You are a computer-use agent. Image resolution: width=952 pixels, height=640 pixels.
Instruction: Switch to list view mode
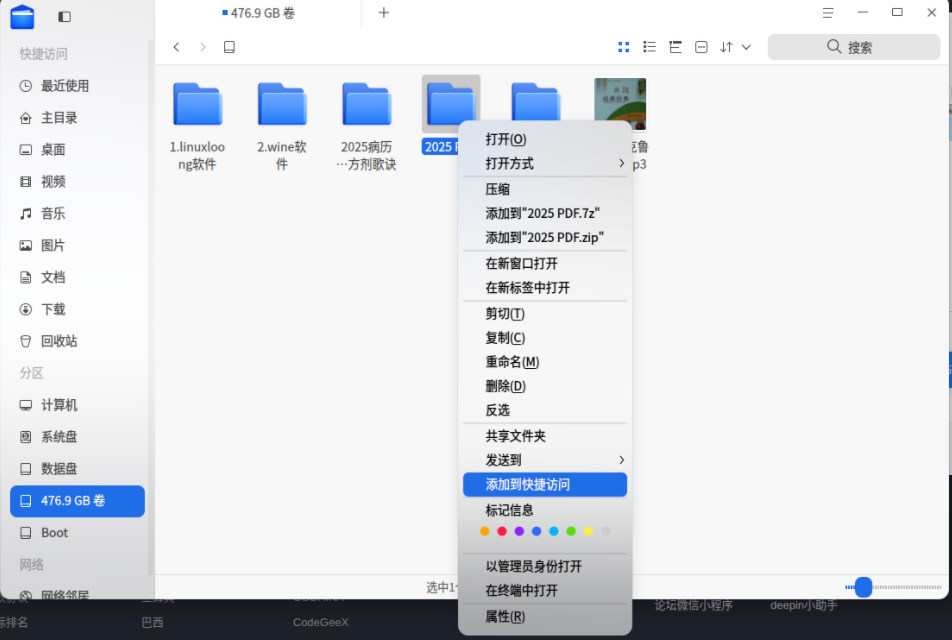649,46
